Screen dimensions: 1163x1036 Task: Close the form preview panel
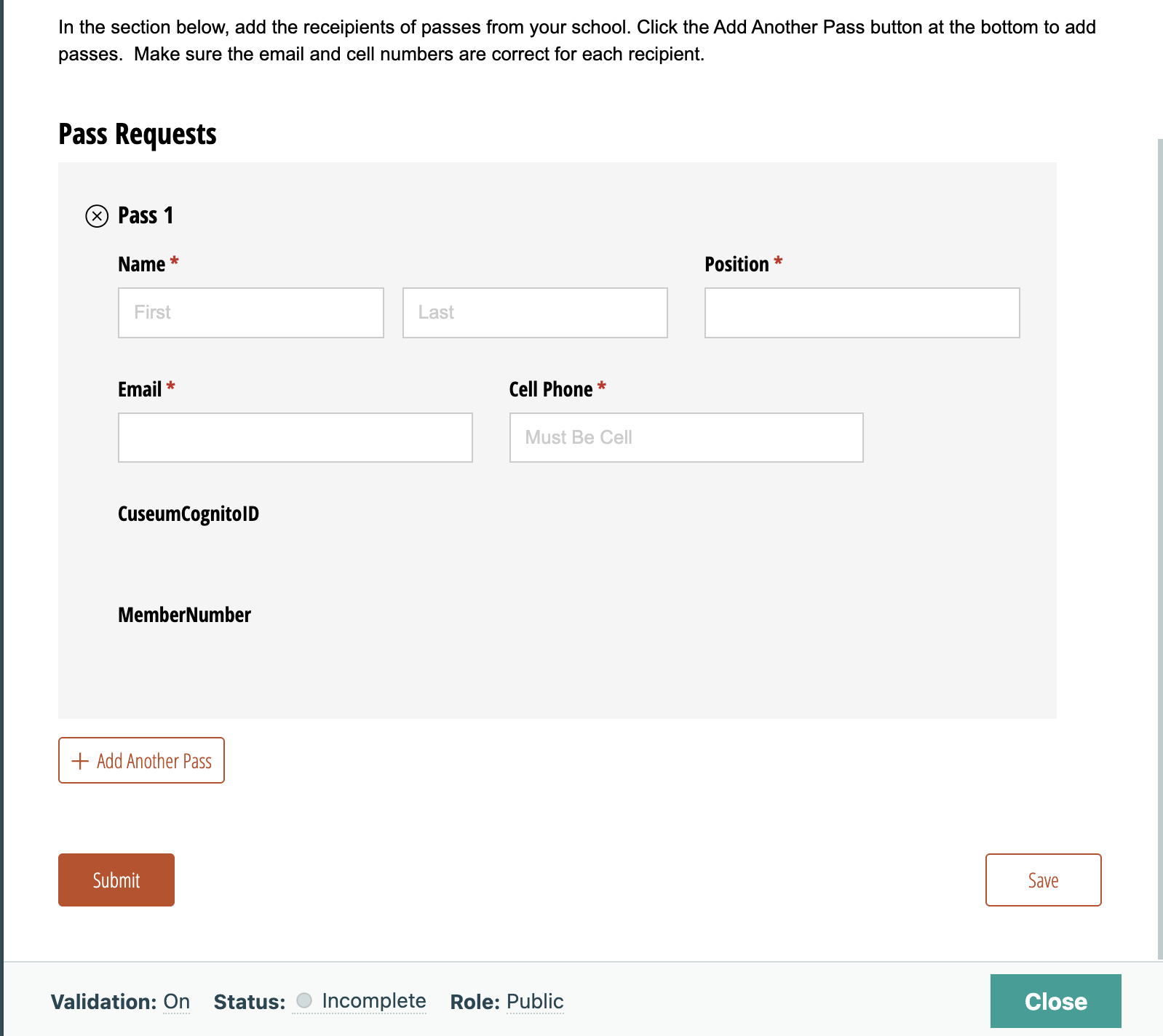click(x=1055, y=1001)
